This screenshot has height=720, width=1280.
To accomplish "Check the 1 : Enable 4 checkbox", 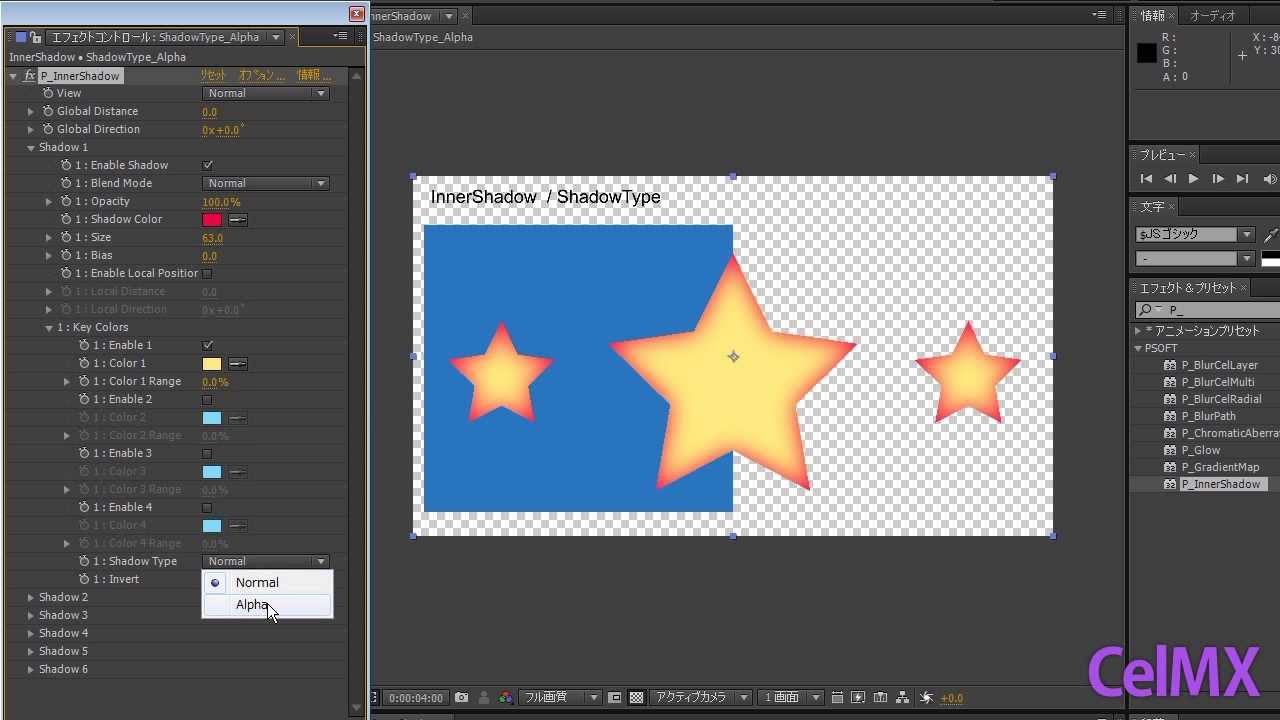I will [208, 507].
